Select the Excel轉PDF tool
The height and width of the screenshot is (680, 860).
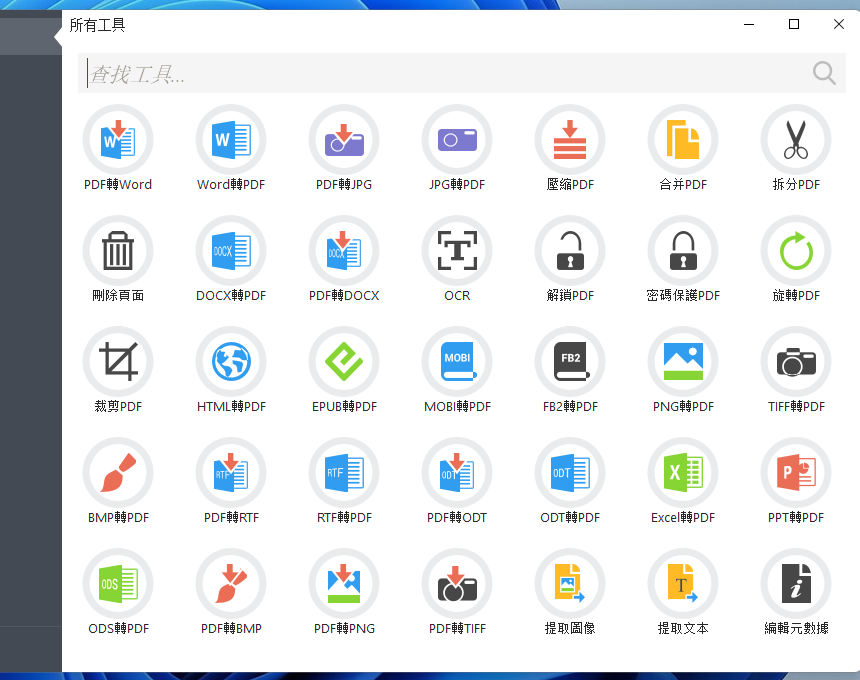(x=683, y=473)
